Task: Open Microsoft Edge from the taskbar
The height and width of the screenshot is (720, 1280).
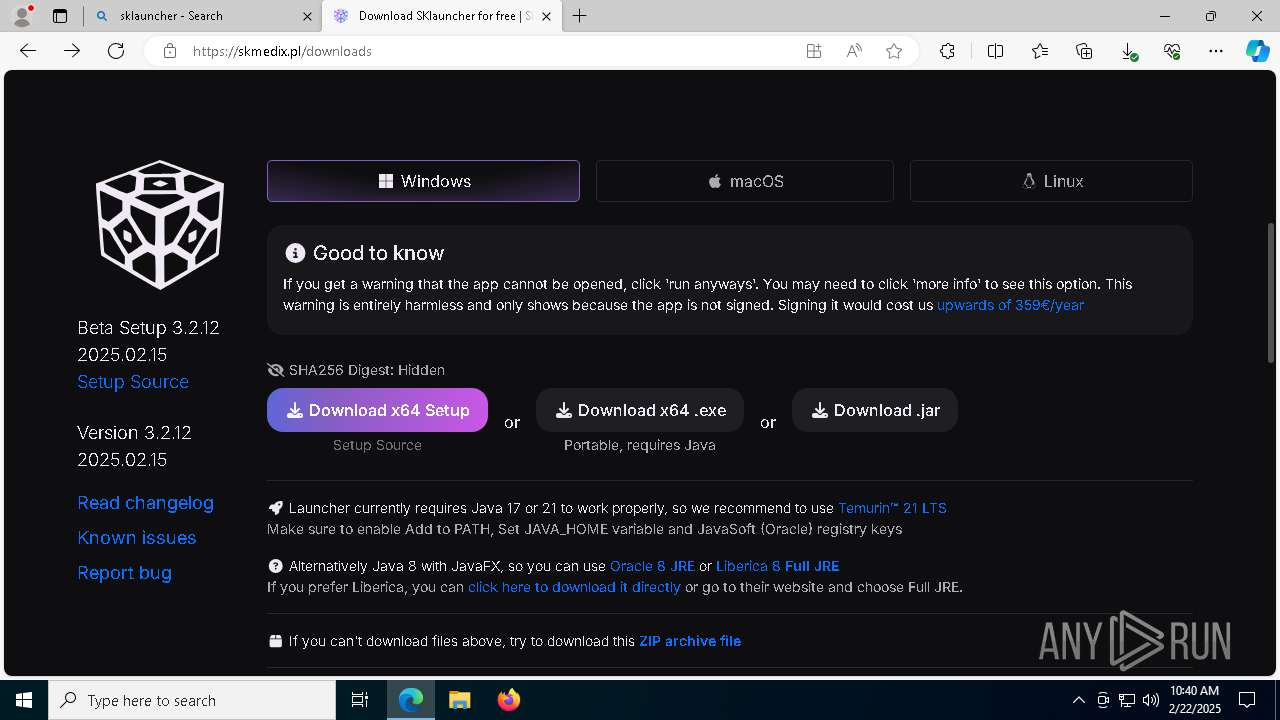Action: pyautogui.click(x=411, y=700)
